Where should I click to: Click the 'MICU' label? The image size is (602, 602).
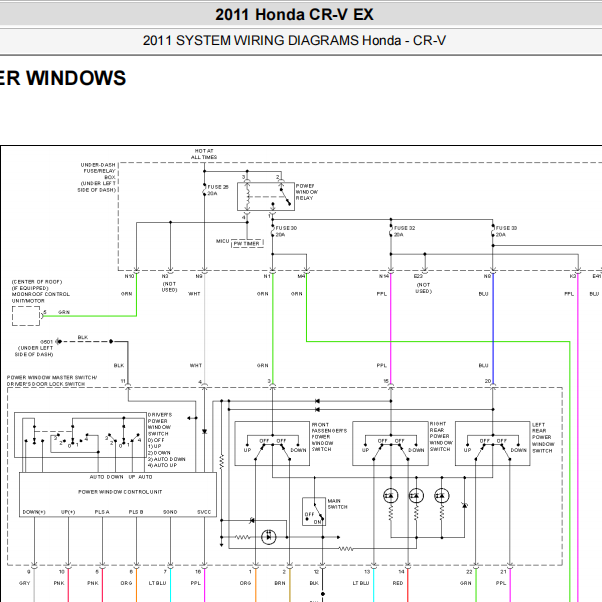pos(222,241)
